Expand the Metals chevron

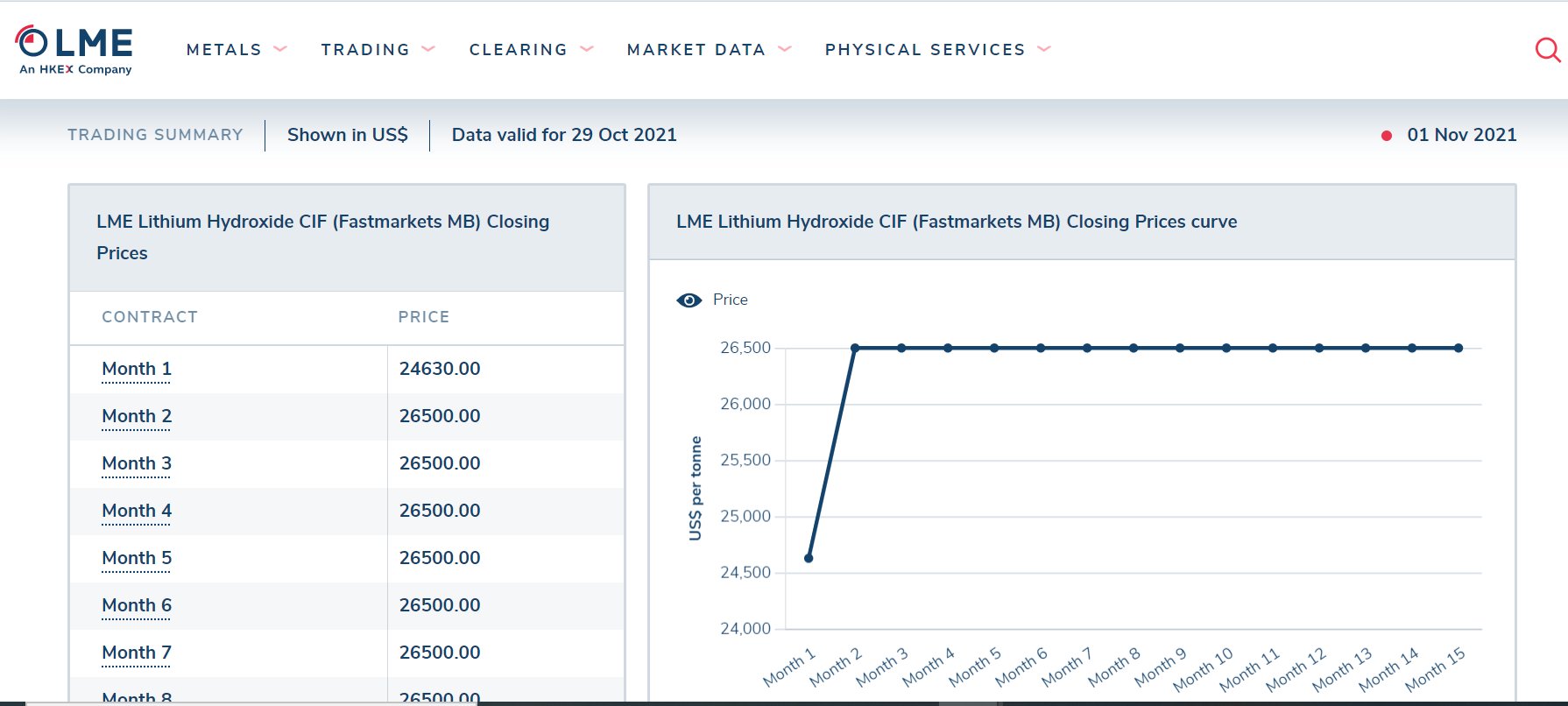280,49
